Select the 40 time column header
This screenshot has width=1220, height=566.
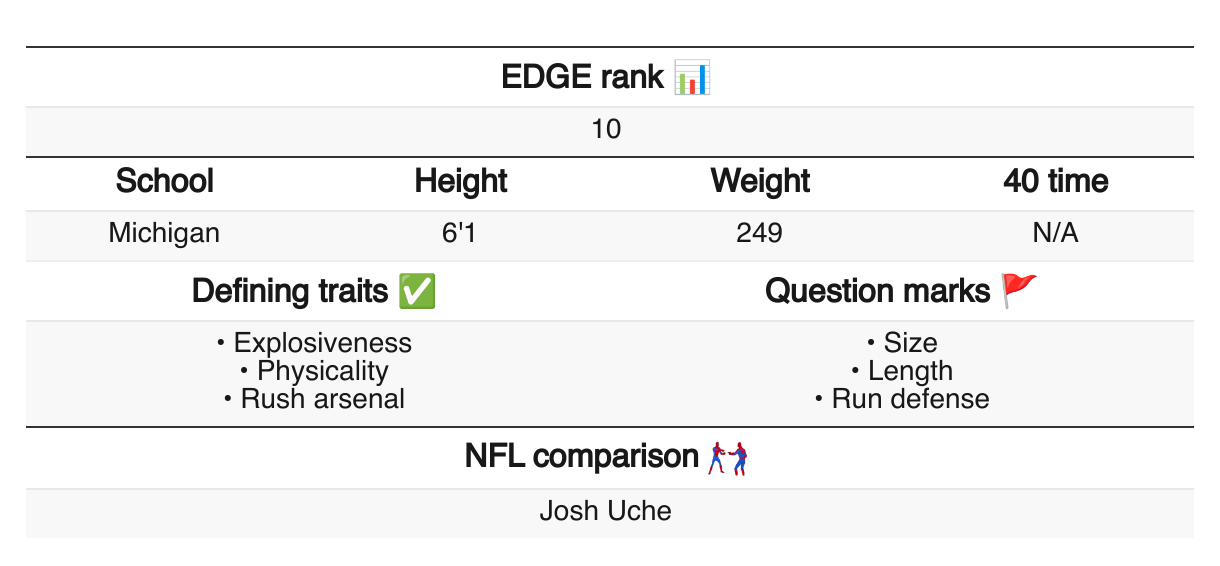click(1056, 181)
